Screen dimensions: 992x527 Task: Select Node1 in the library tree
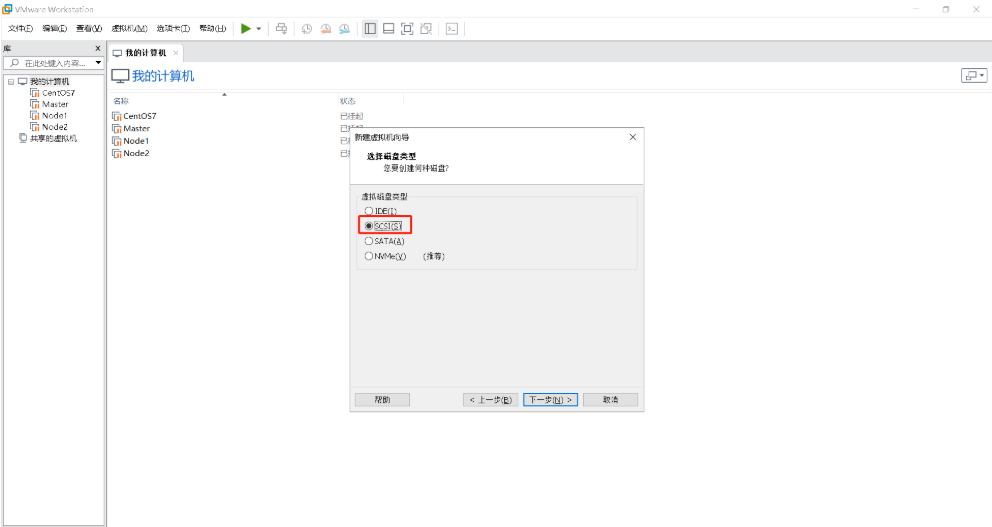54,116
